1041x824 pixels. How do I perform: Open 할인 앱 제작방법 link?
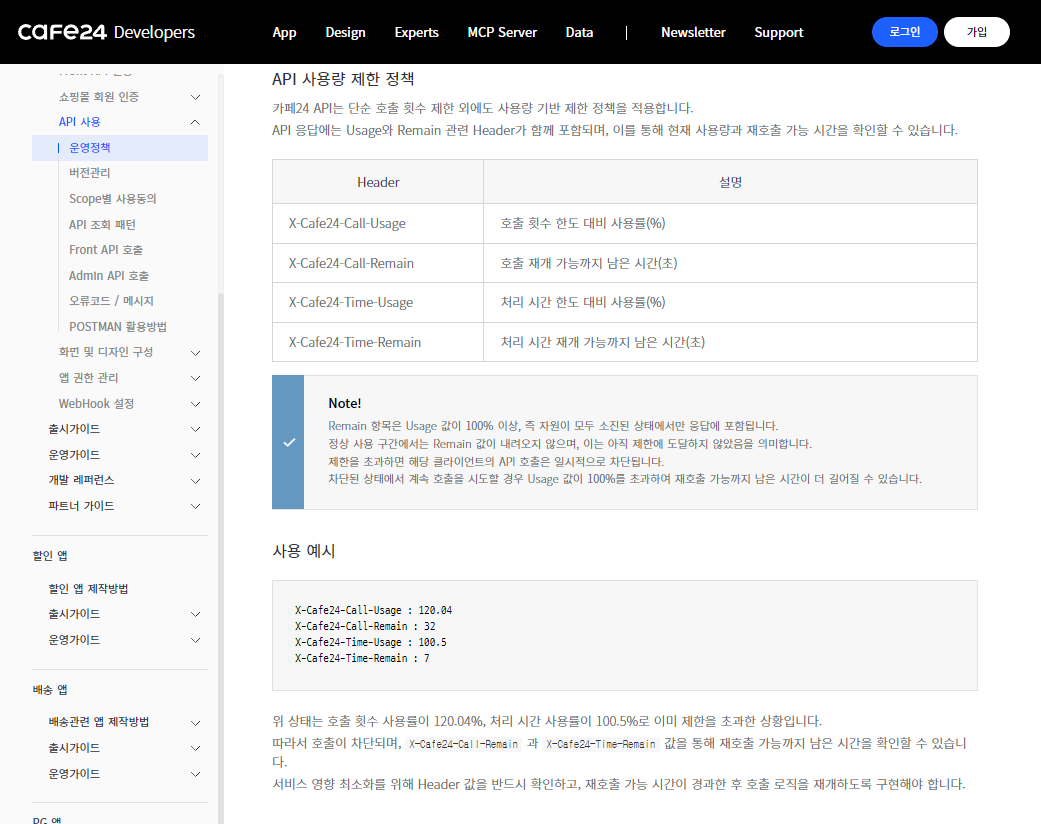tap(88, 588)
